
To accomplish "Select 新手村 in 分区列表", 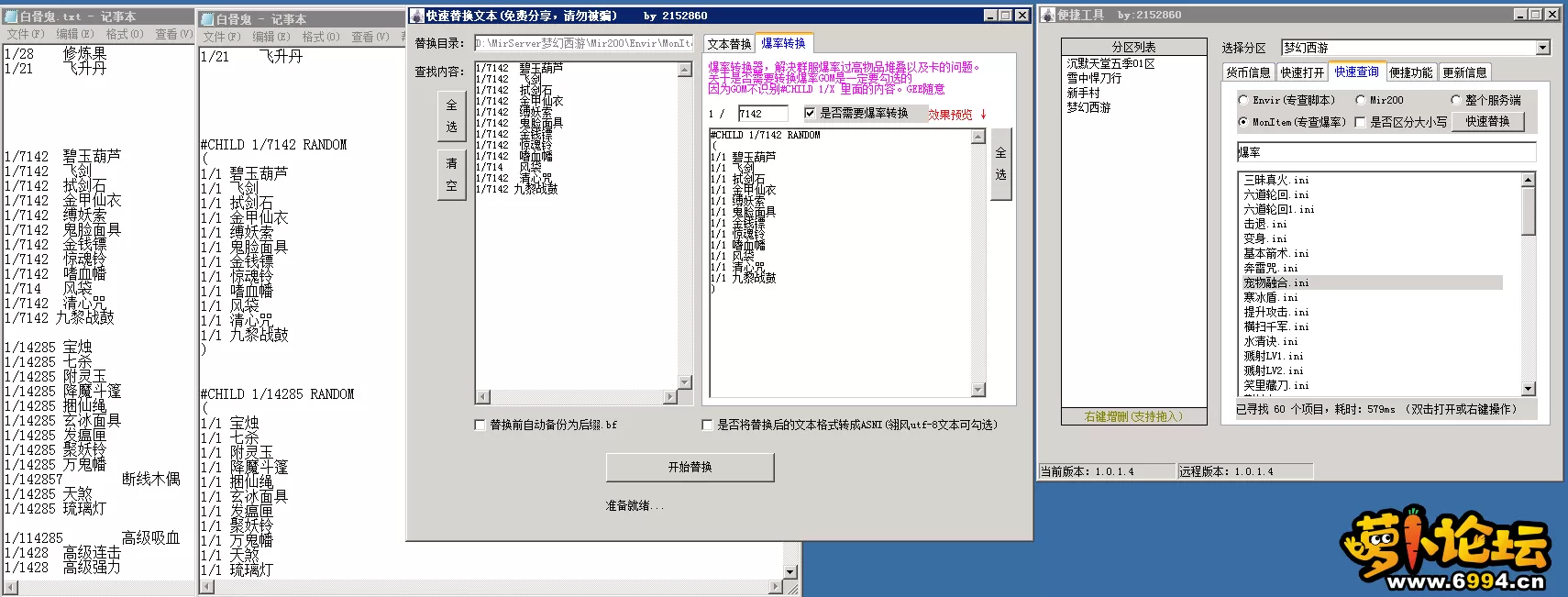I will (x=1083, y=94).
